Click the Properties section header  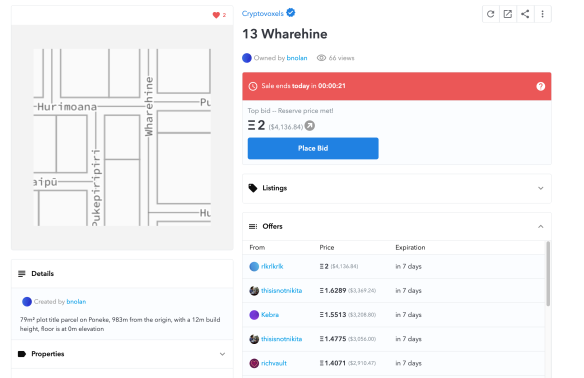tap(122, 354)
